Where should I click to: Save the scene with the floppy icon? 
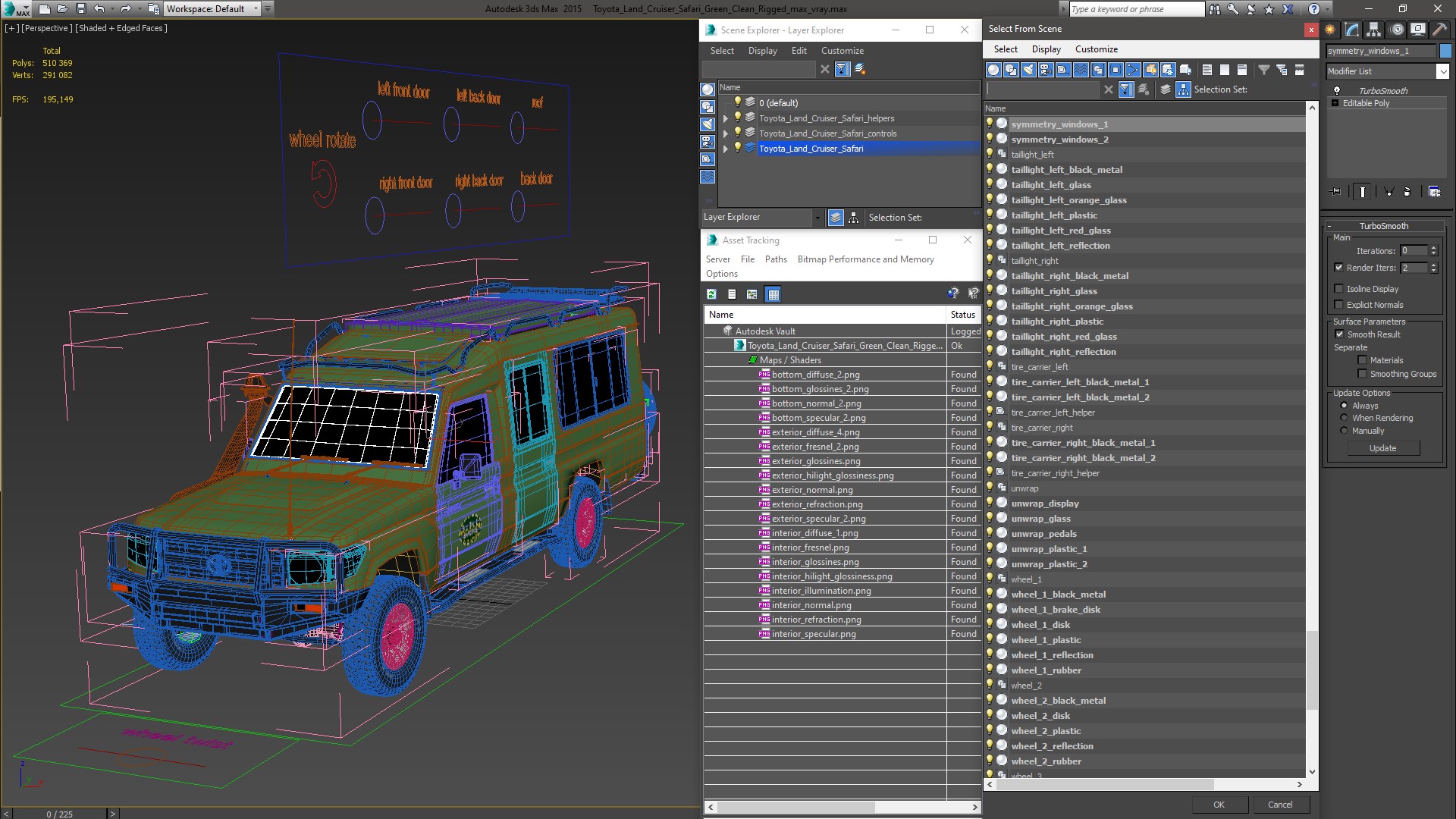(x=81, y=9)
